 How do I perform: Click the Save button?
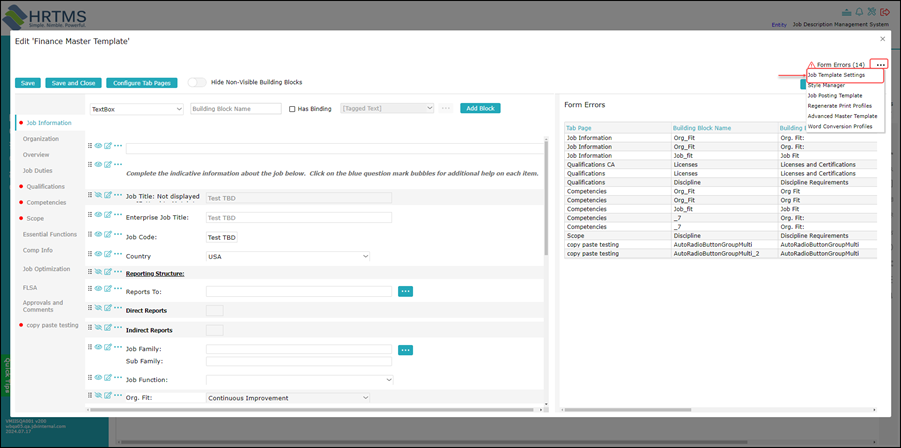click(x=28, y=83)
